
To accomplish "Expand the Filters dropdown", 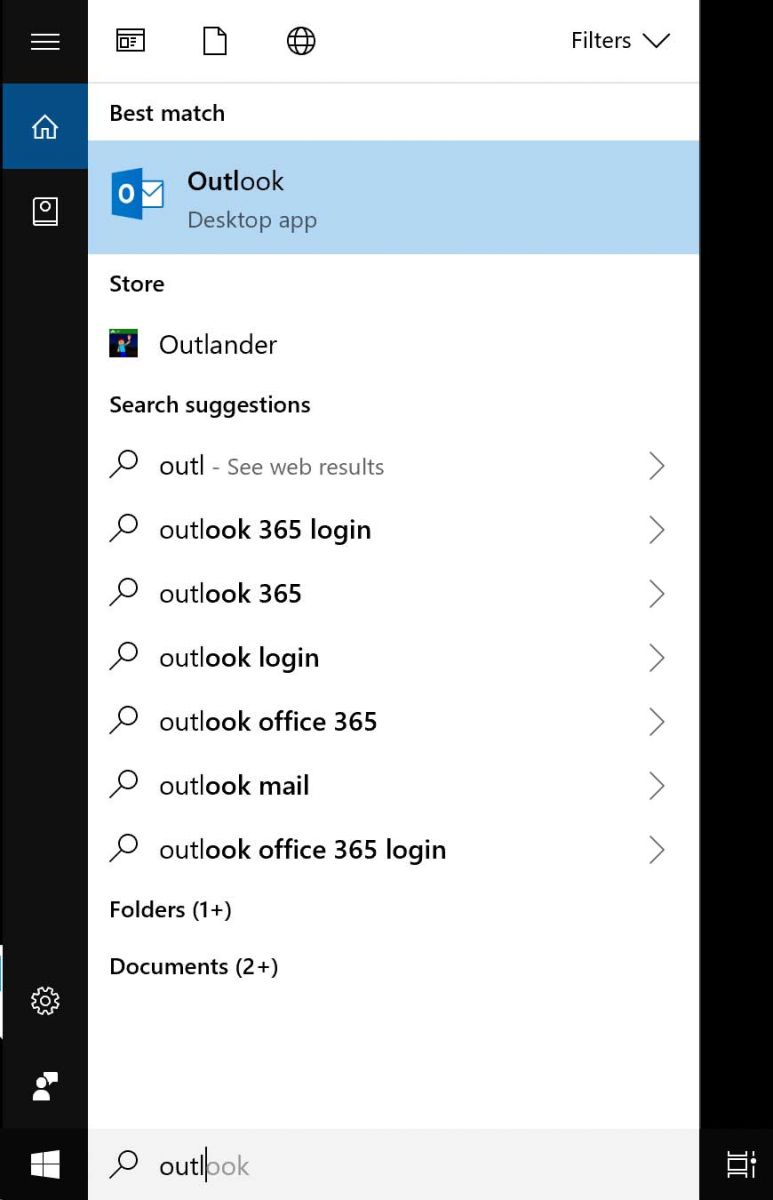I will click(x=619, y=41).
